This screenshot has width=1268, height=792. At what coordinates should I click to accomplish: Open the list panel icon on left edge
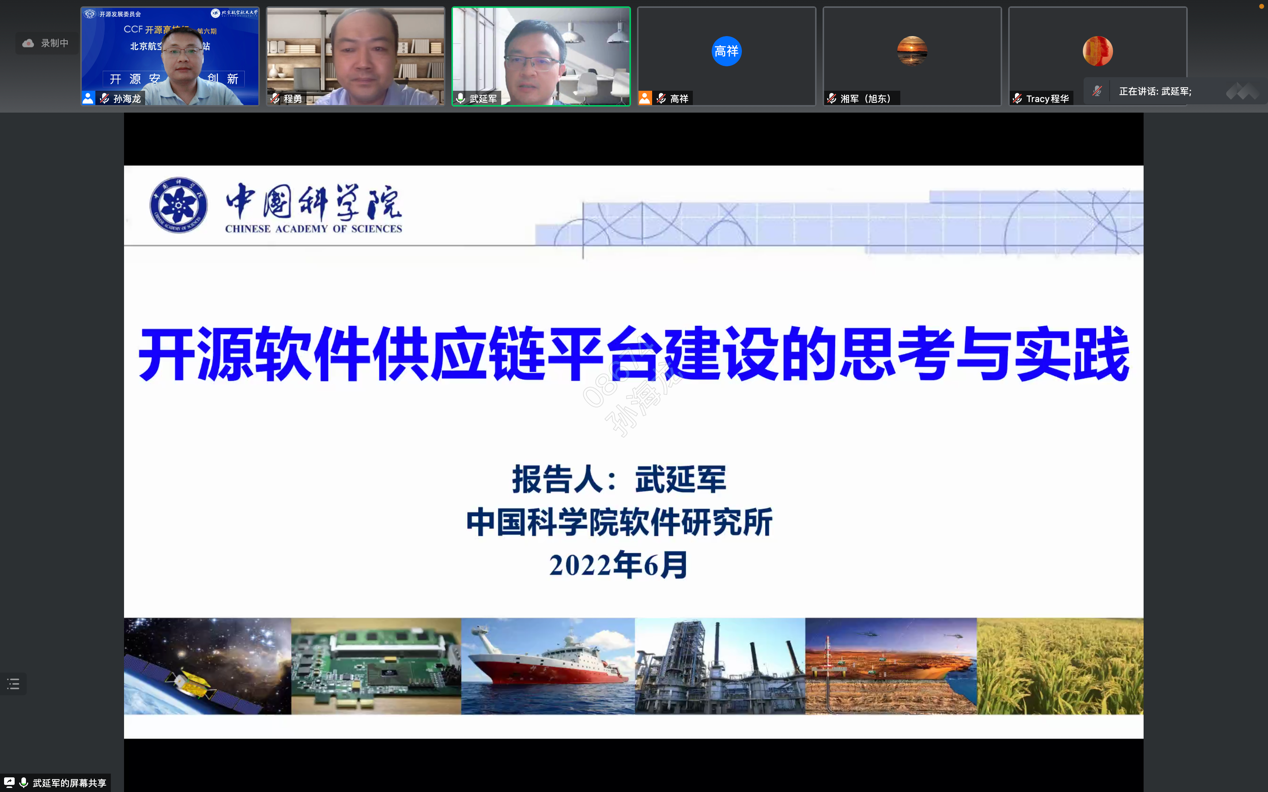pos(13,684)
